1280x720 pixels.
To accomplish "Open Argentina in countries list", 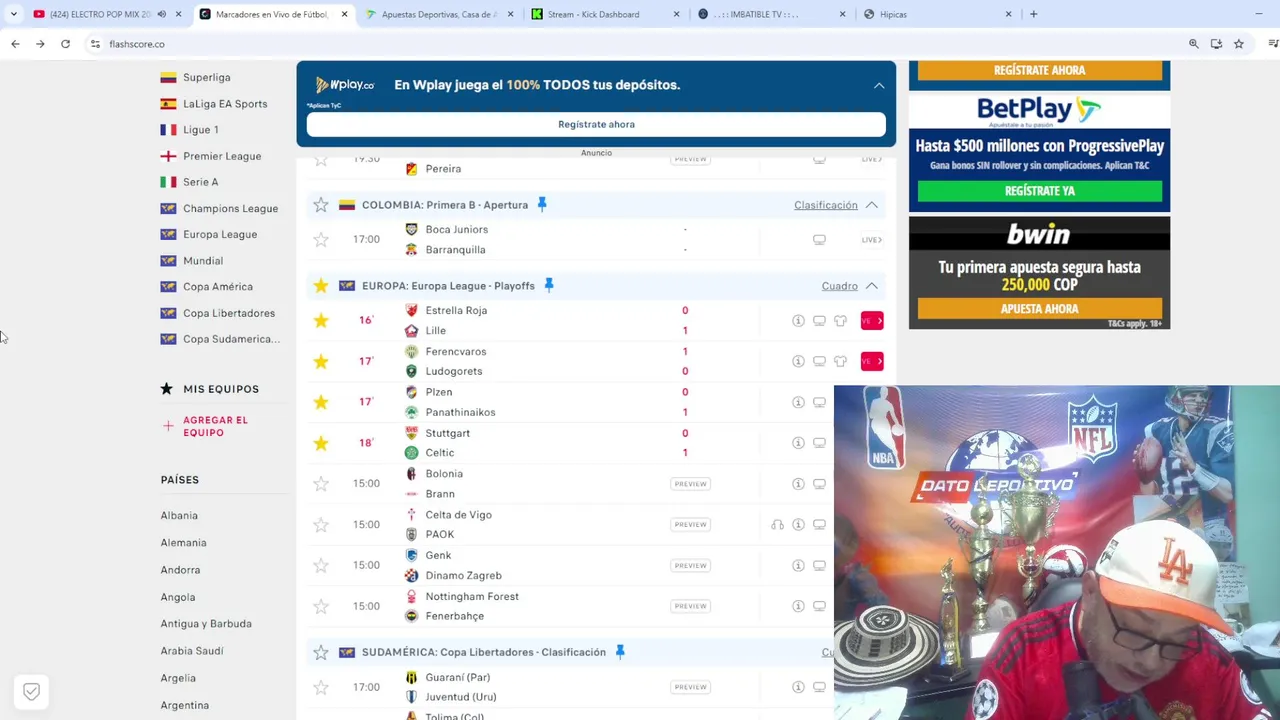I will pyautogui.click(x=185, y=705).
